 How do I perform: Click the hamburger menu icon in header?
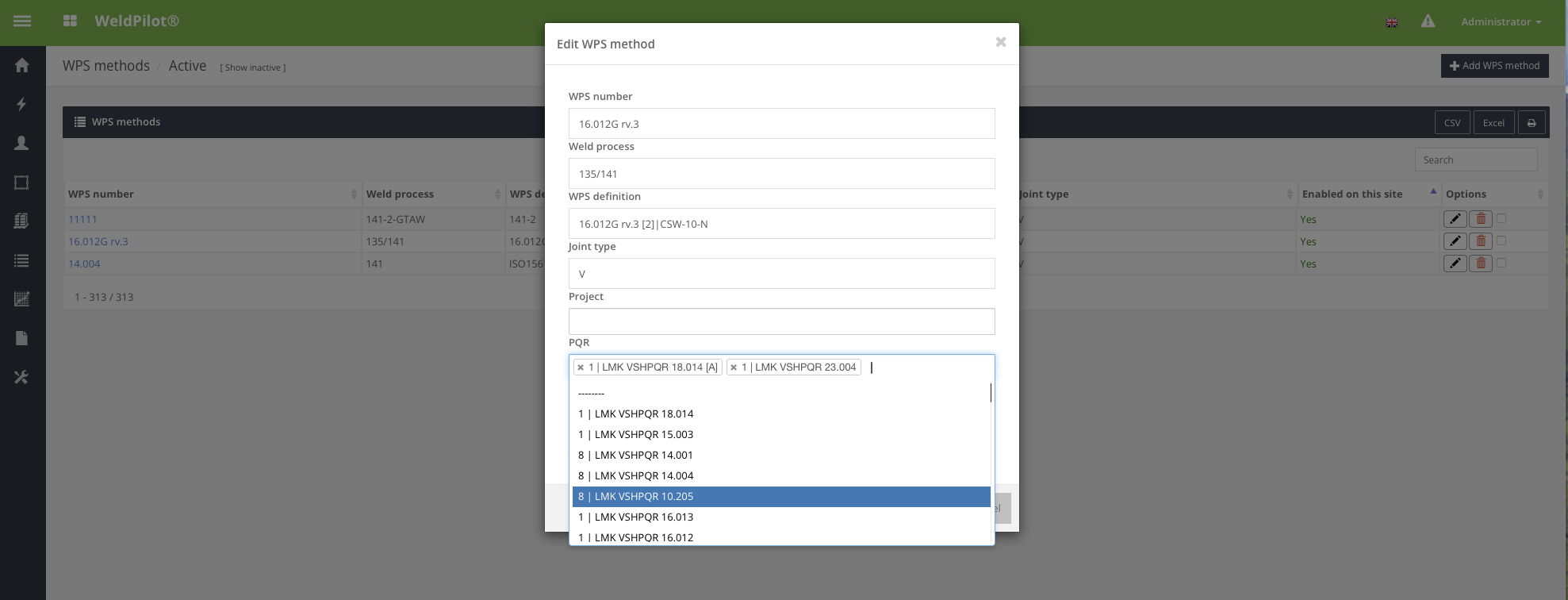22,21
